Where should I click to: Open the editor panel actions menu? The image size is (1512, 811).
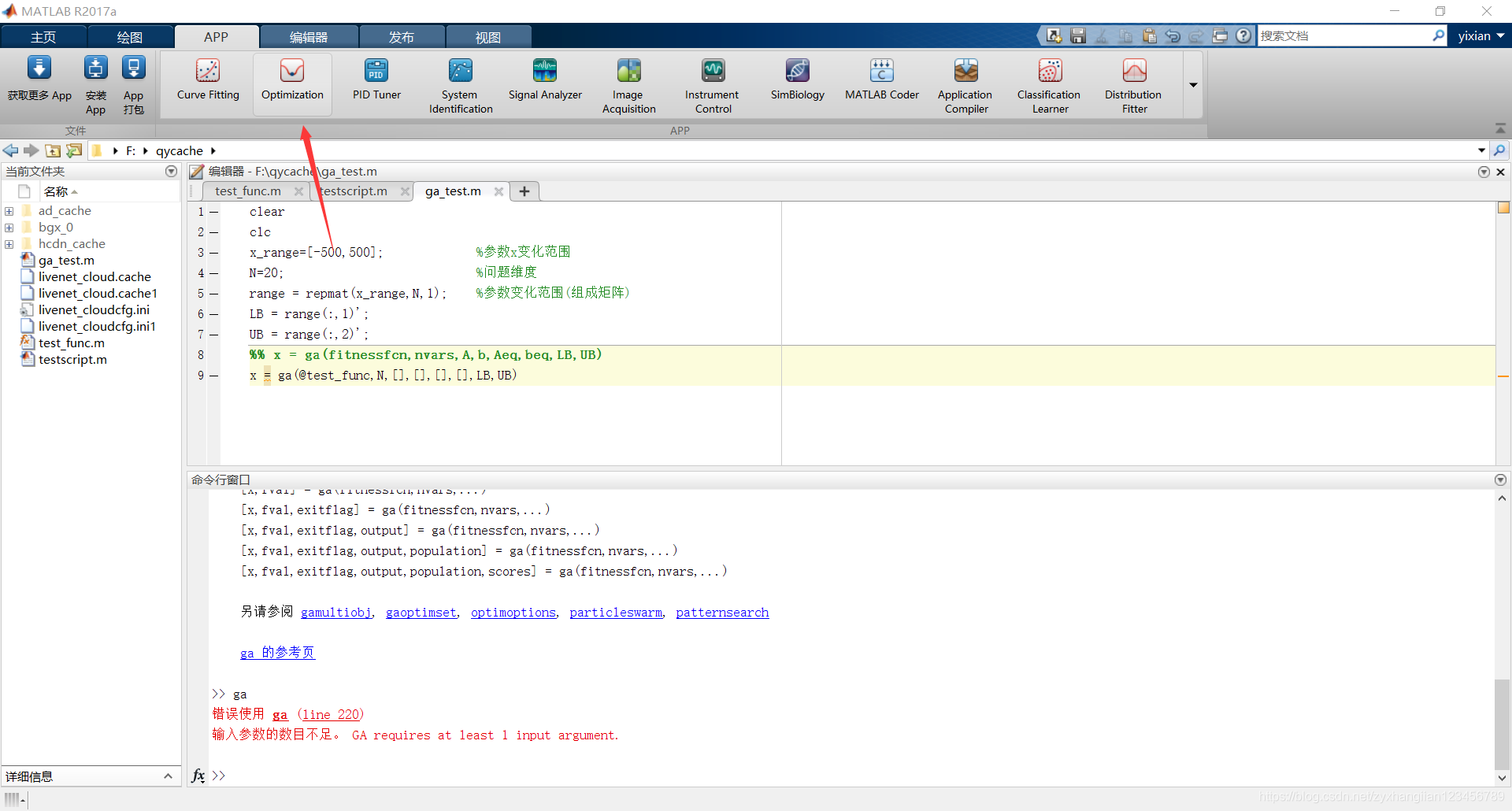pyautogui.click(x=1484, y=172)
